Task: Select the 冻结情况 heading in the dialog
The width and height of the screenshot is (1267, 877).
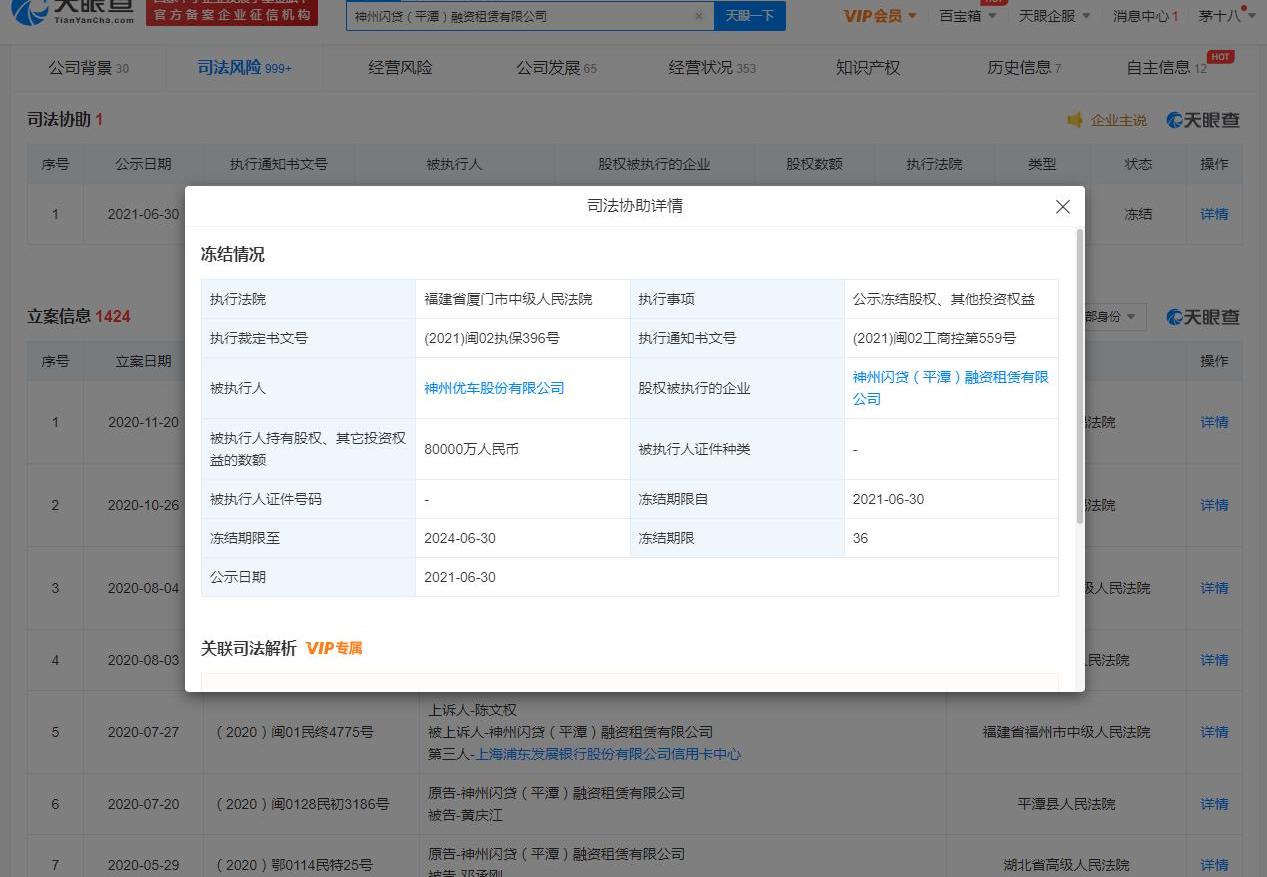Action: click(233, 255)
